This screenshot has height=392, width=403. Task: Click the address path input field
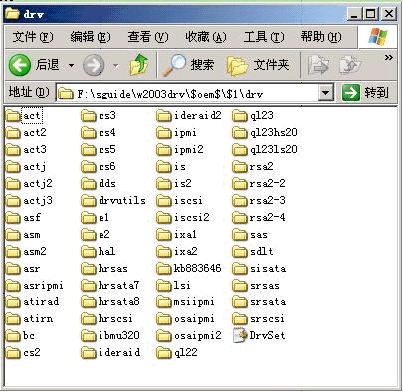[x=188, y=93]
